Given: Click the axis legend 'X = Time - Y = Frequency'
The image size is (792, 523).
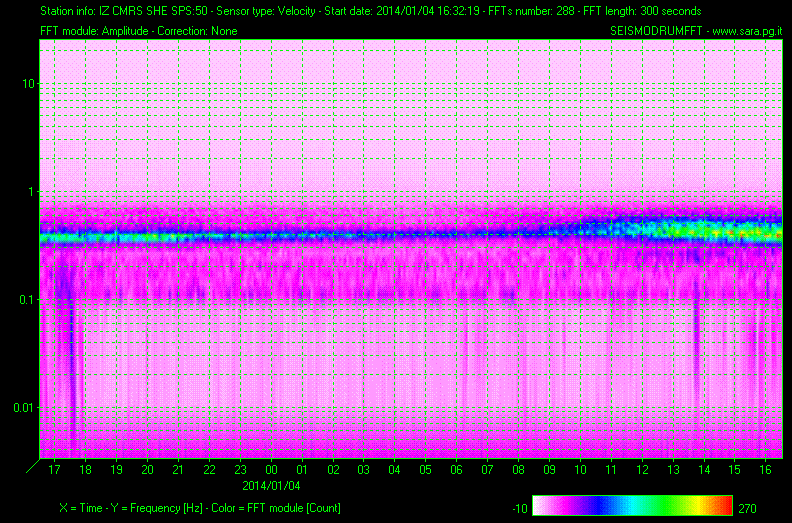Looking at the screenshot, I should (x=200, y=508).
